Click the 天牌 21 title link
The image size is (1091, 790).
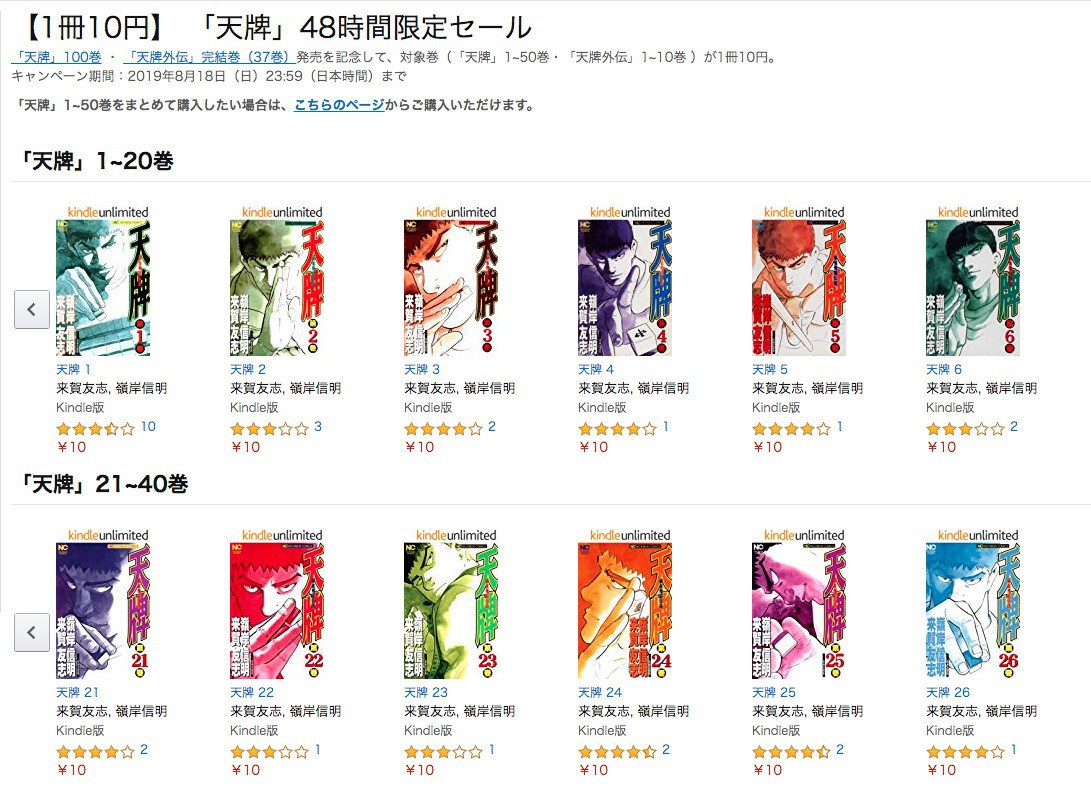click(77, 693)
